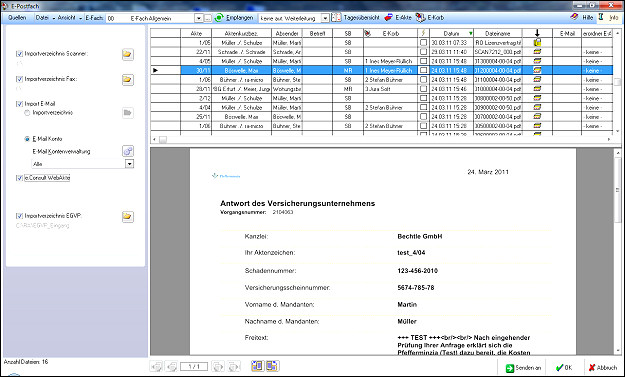Viewport: 625px width, 377px height.
Task: Click the Senden an button
Action: 523,367
